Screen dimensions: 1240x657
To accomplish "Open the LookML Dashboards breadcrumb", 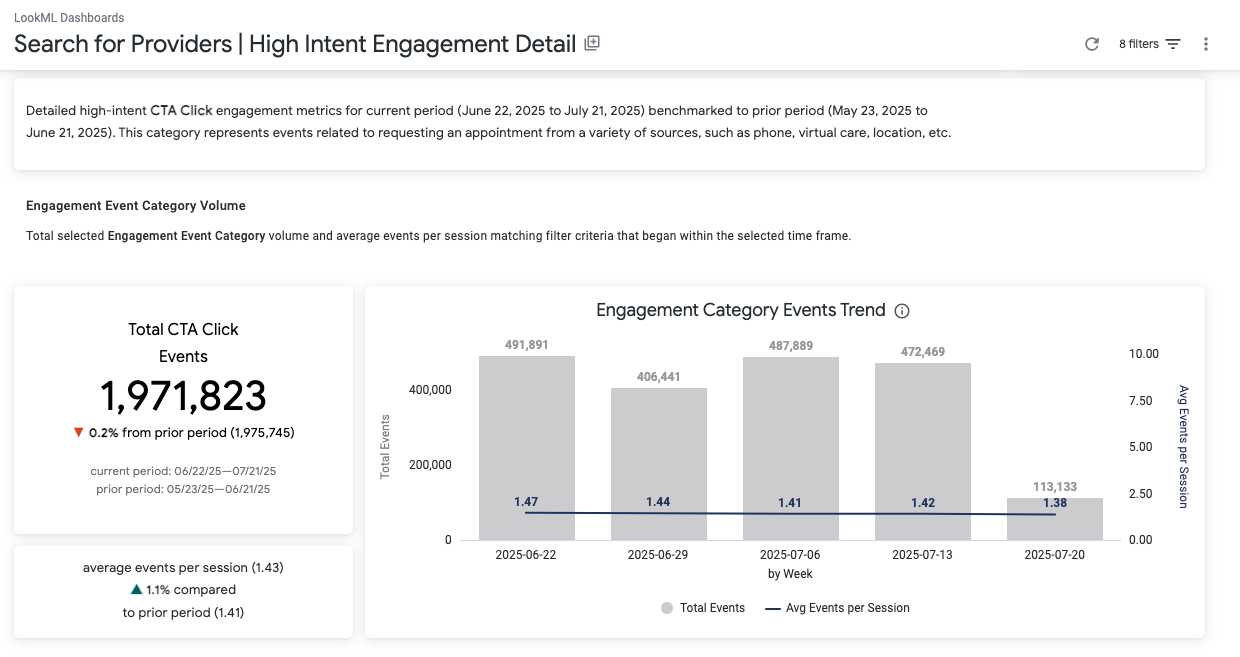I will (69, 18).
